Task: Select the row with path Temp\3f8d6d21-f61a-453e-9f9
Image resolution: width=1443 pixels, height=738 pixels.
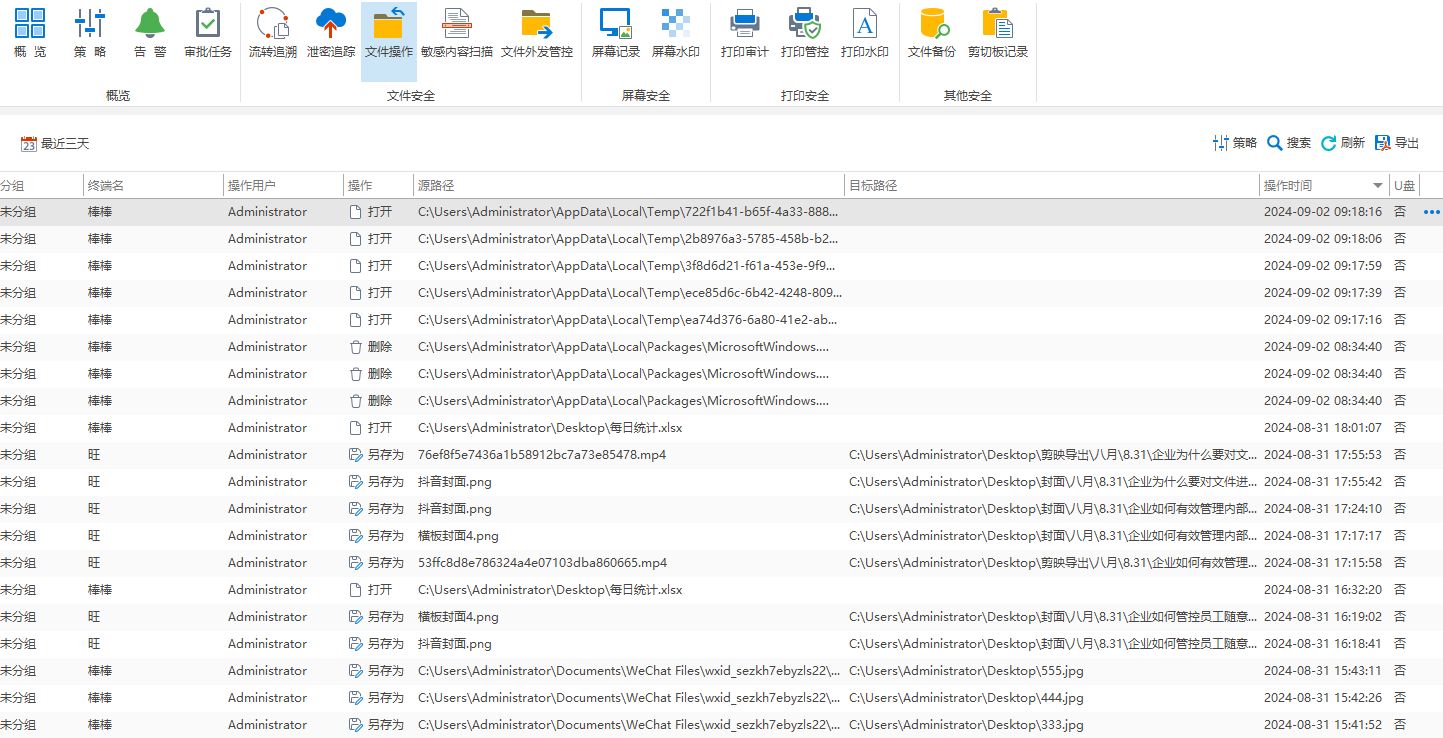Action: 721,266
